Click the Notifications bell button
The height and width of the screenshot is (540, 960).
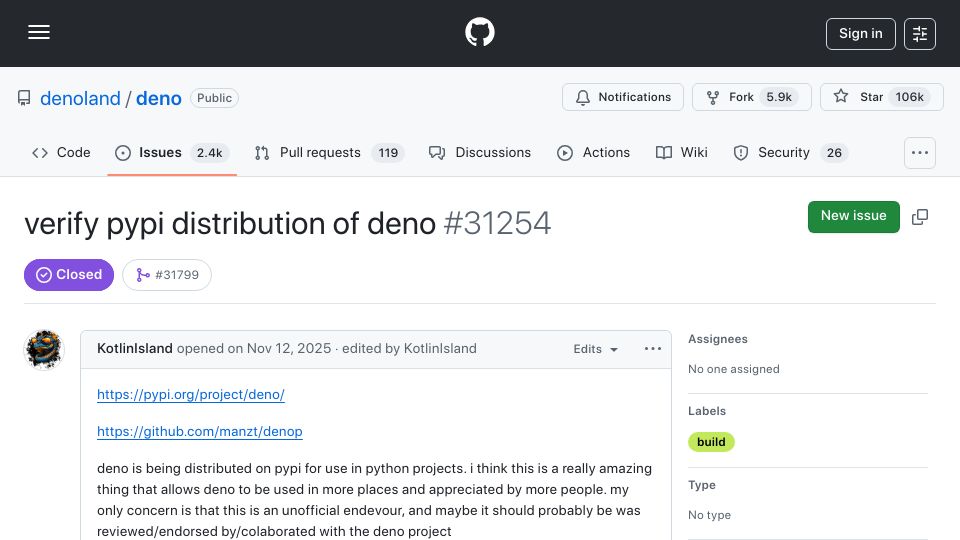click(x=623, y=97)
